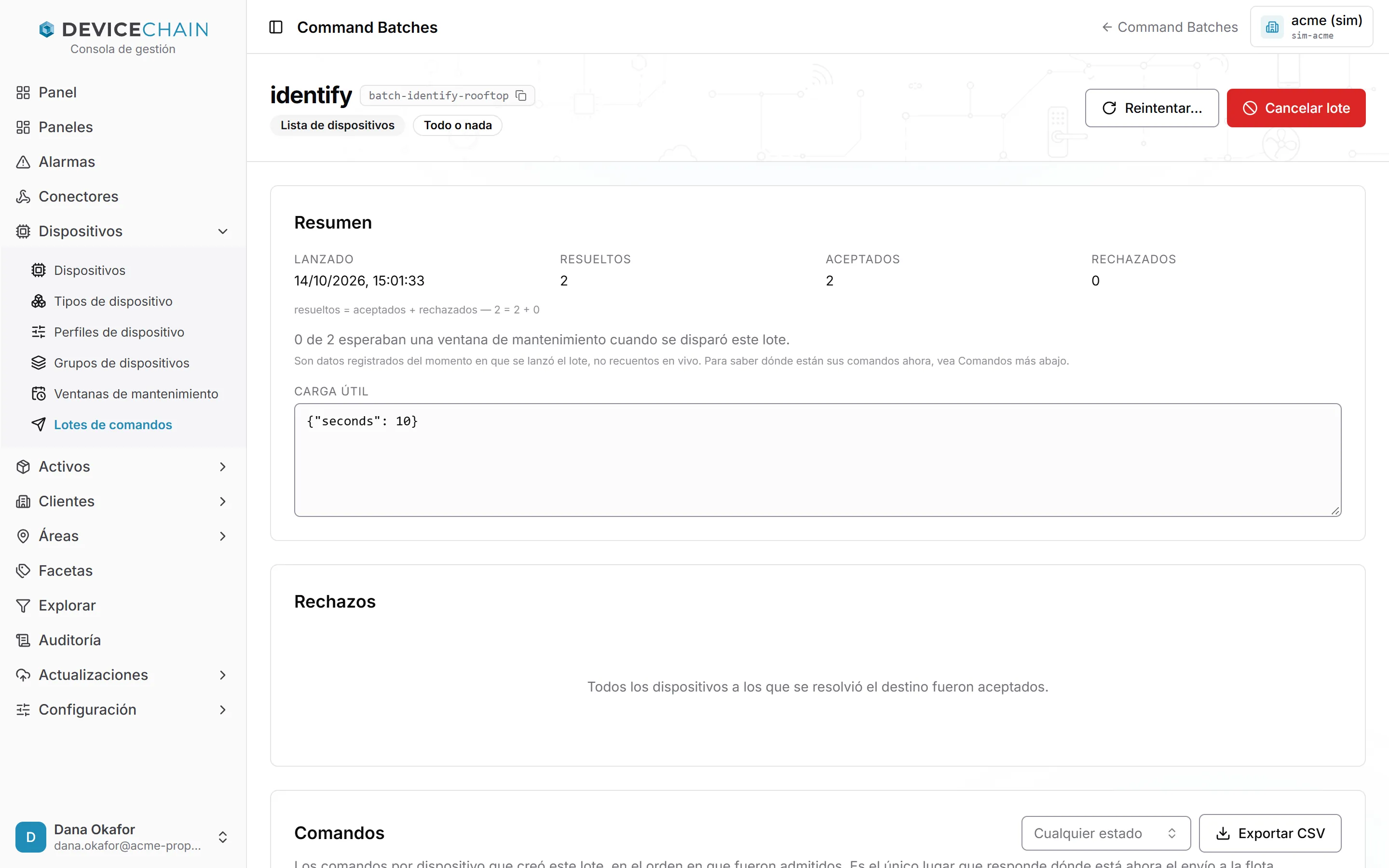Expand the Actualizaciones group chevron

[223, 675]
